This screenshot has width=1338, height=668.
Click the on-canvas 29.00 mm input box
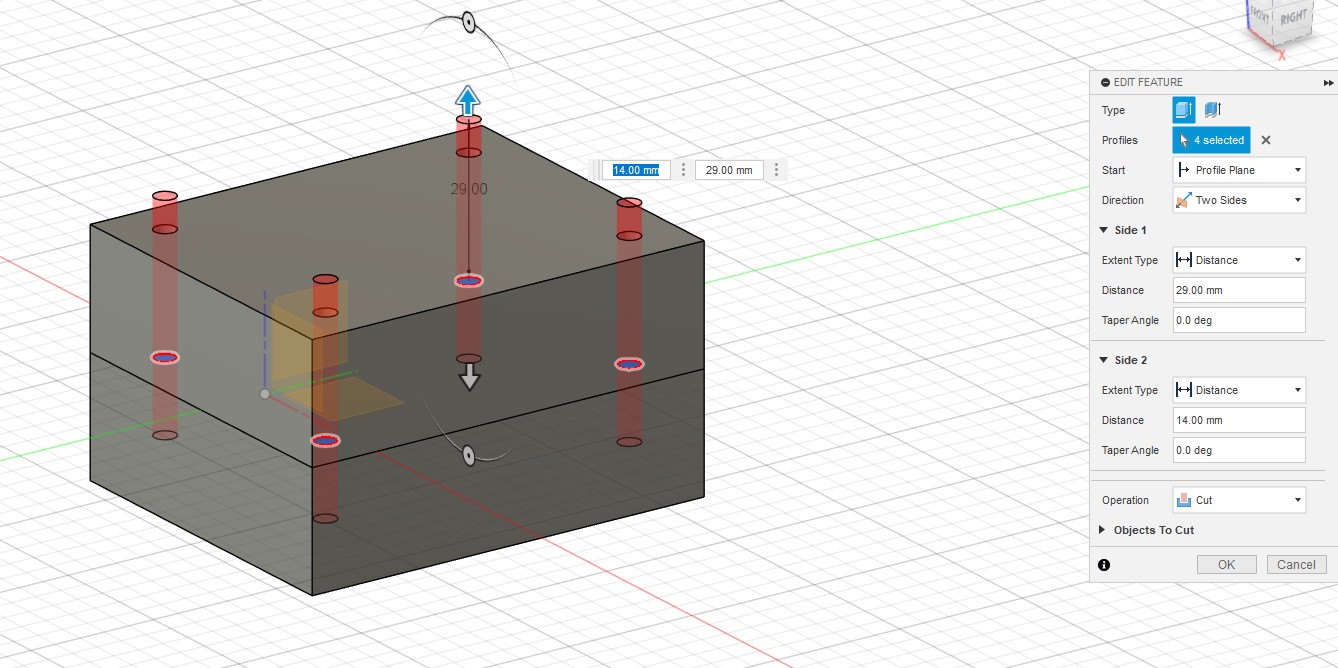(729, 170)
